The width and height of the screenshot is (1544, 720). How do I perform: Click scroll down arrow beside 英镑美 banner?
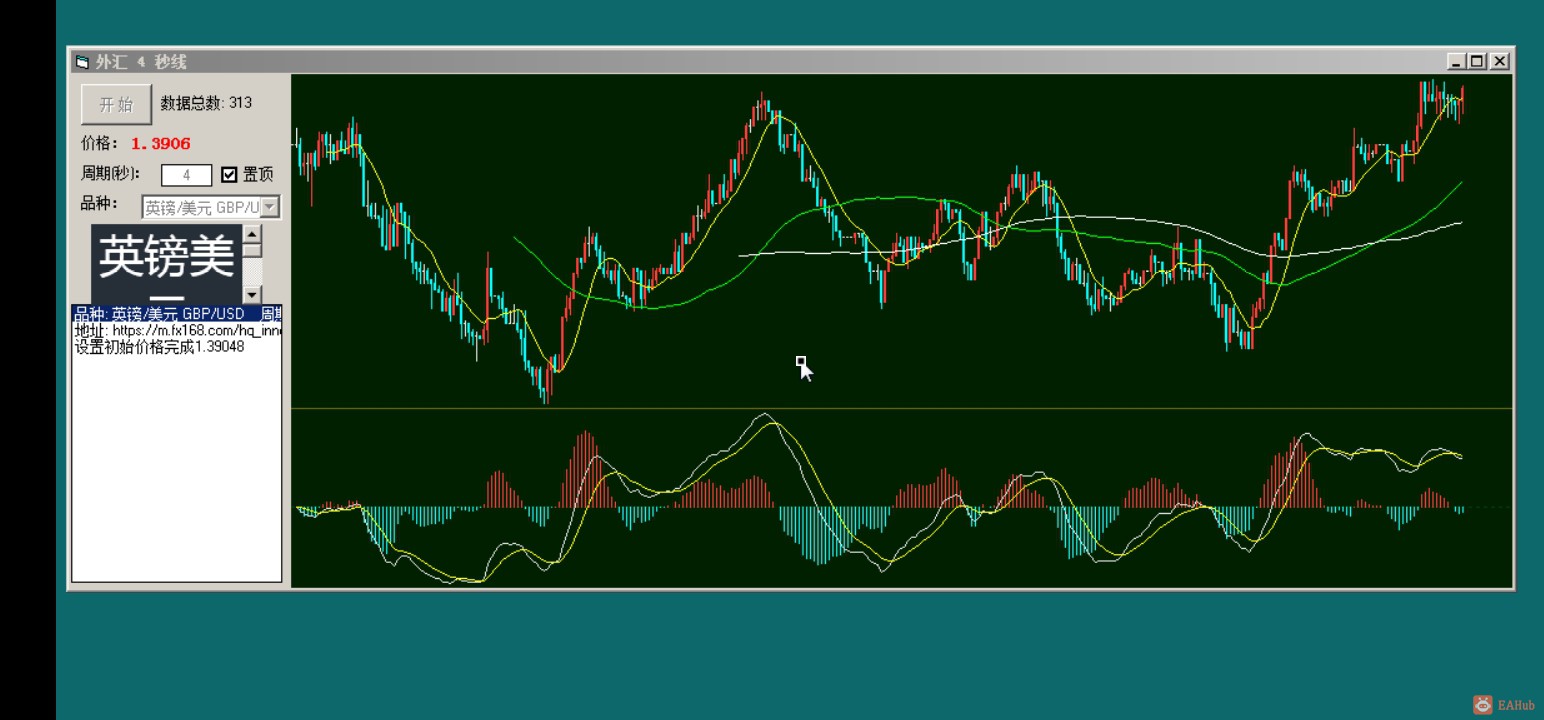pyautogui.click(x=252, y=294)
